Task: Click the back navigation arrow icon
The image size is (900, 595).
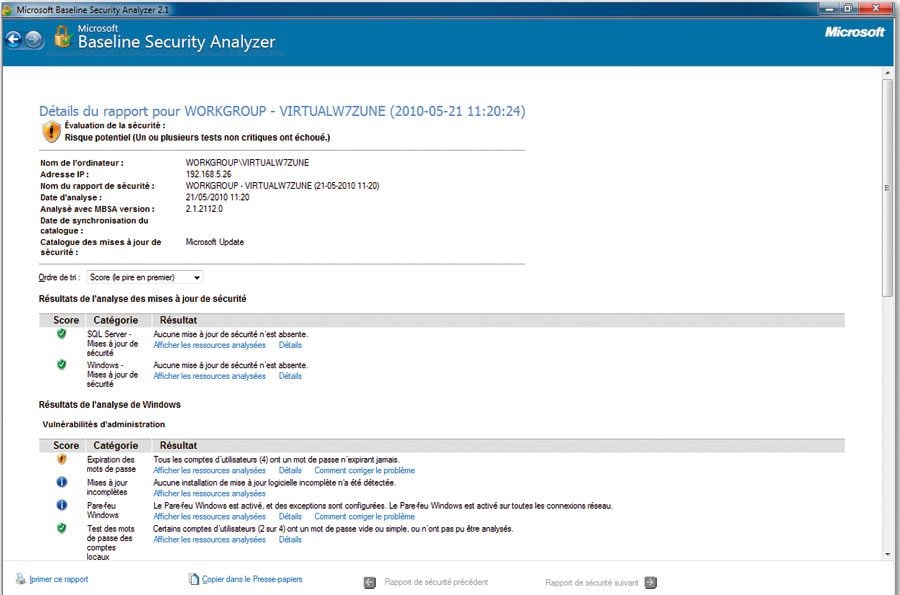Action: click(14, 39)
